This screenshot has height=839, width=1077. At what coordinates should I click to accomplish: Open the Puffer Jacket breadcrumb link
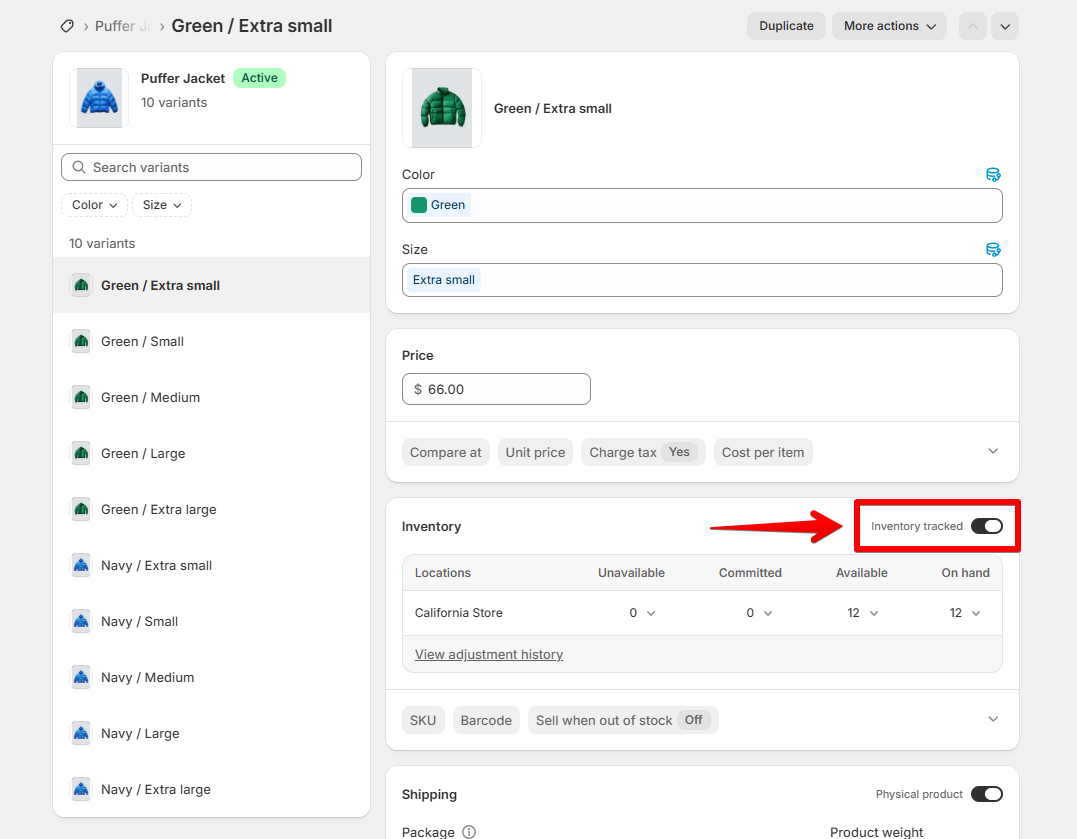[123, 26]
